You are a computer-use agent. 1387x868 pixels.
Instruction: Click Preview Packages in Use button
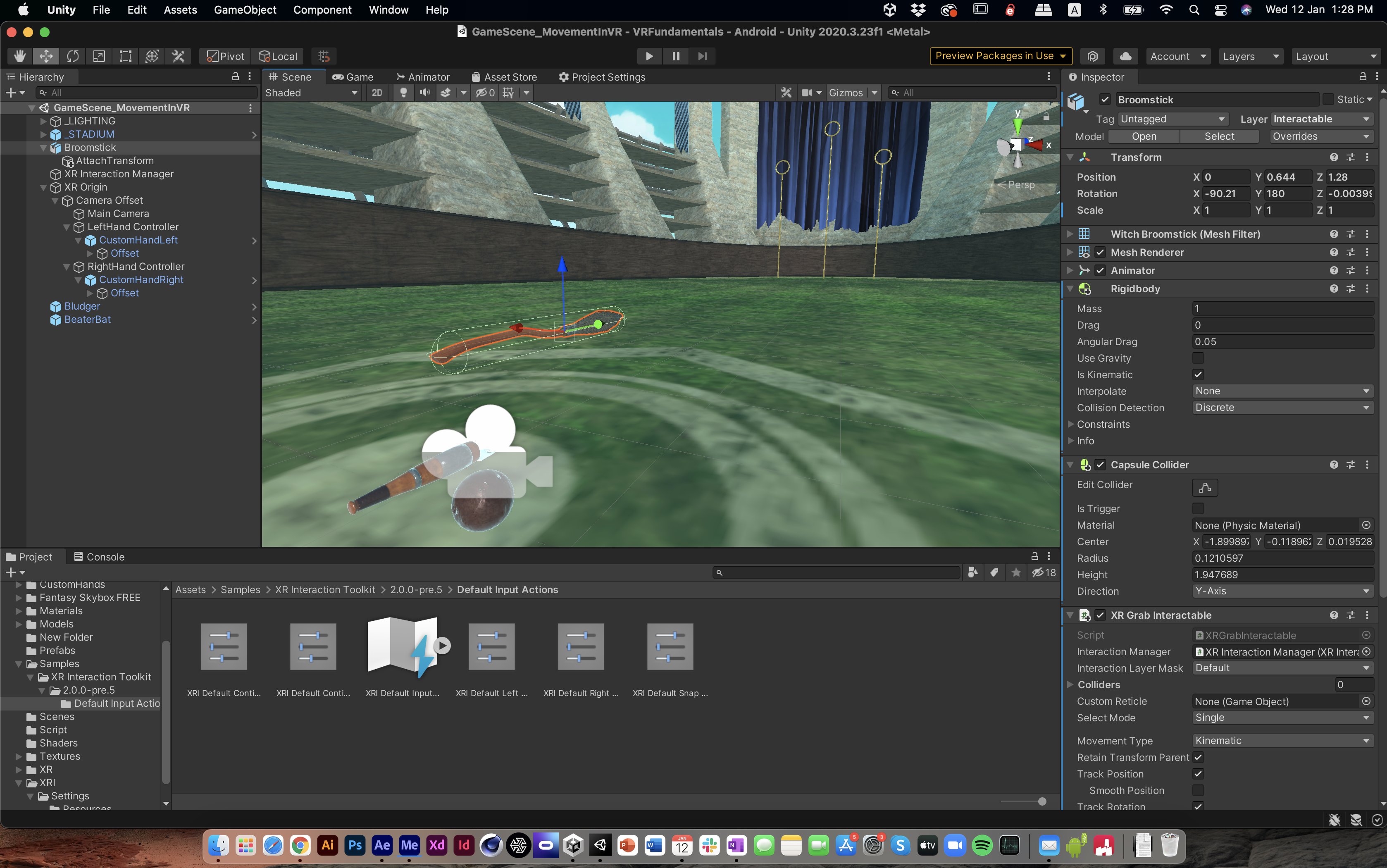pyautogui.click(x=1001, y=56)
